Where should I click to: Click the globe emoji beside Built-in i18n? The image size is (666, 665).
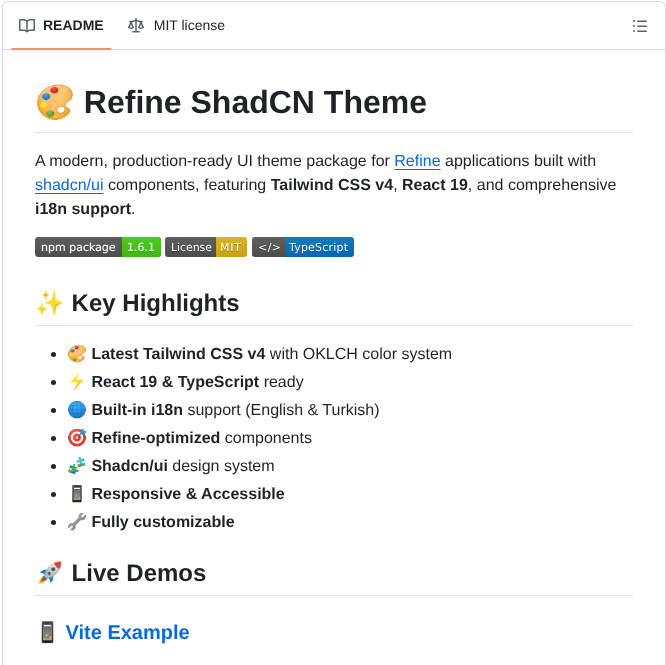point(77,410)
